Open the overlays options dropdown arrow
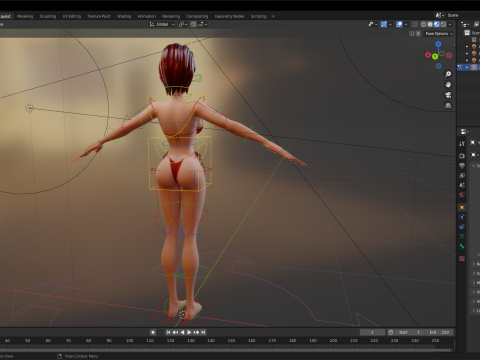The width and height of the screenshot is (480, 360). pyautogui.click(x=406, y=24)
